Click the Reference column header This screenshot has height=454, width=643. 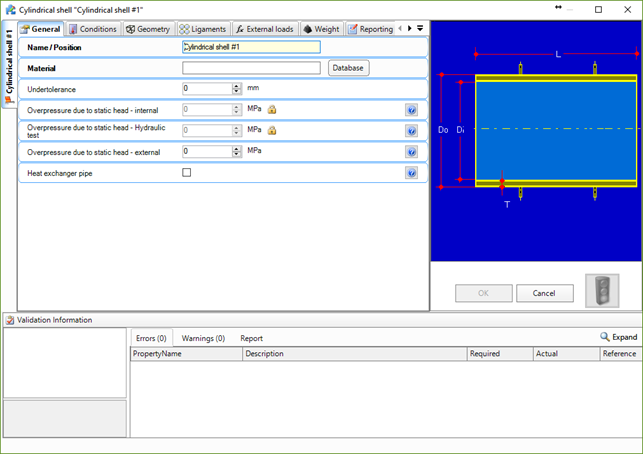620,354
